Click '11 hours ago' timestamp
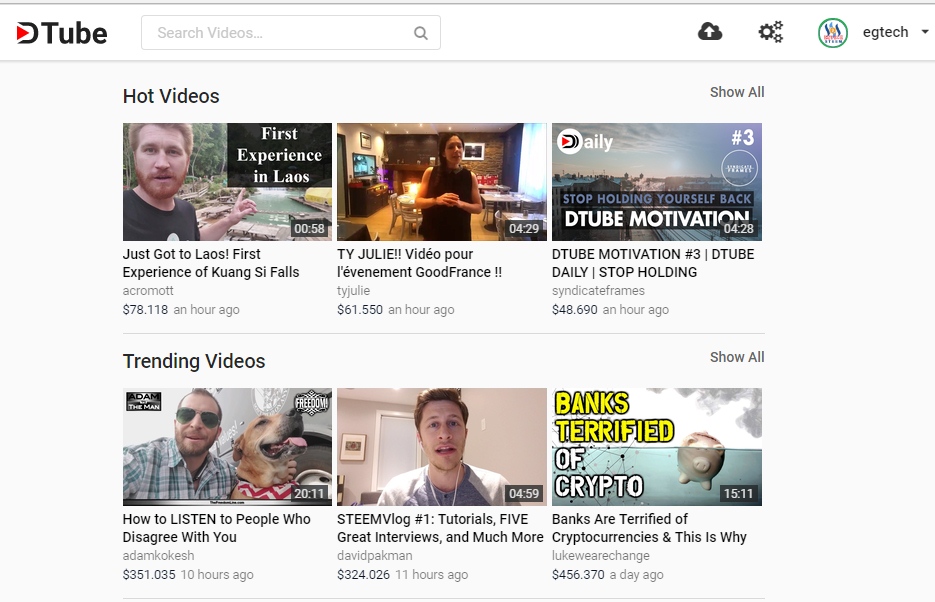This screenshot has width=935, height=602. 432,575
